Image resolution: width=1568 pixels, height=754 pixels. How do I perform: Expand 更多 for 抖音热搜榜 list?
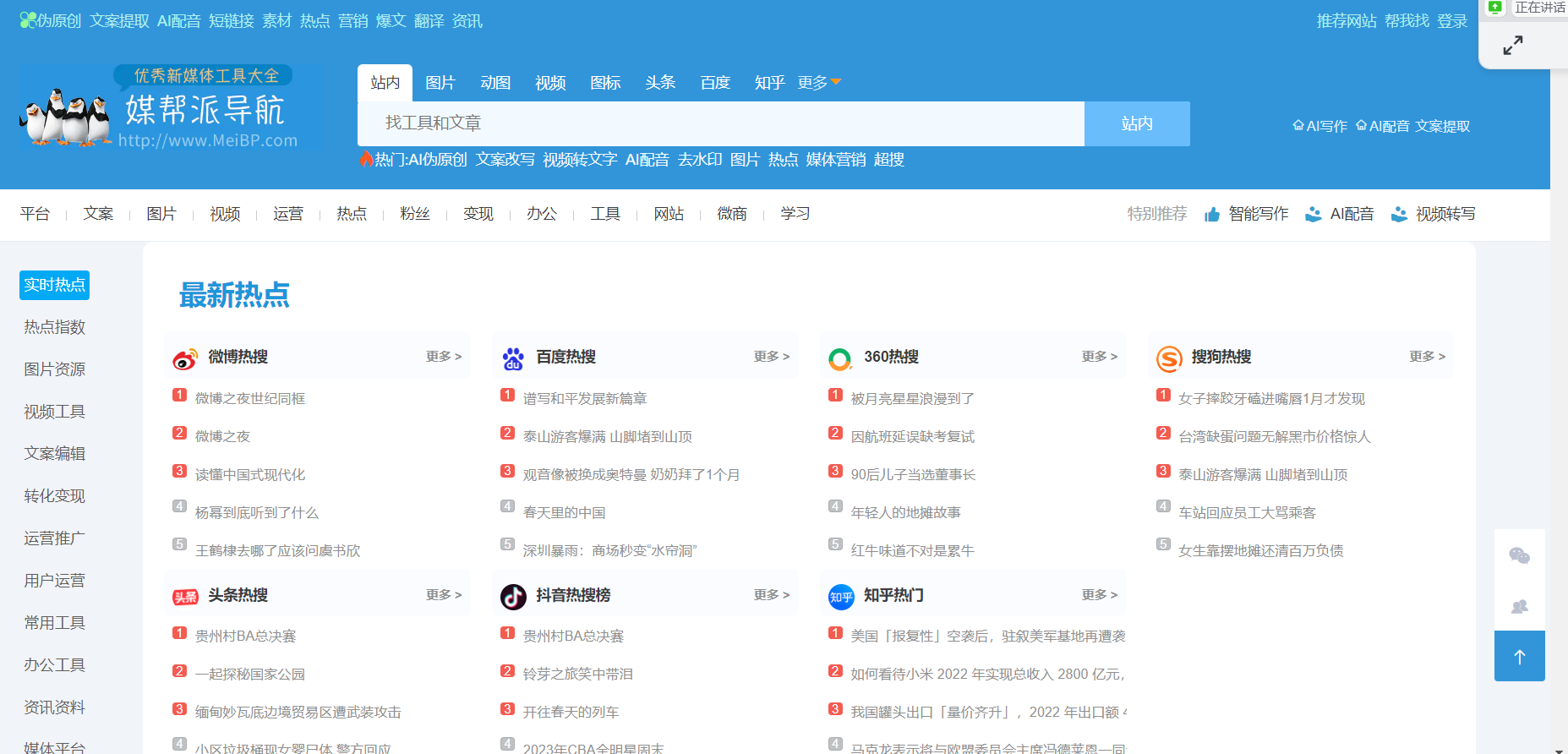(771, 595)
